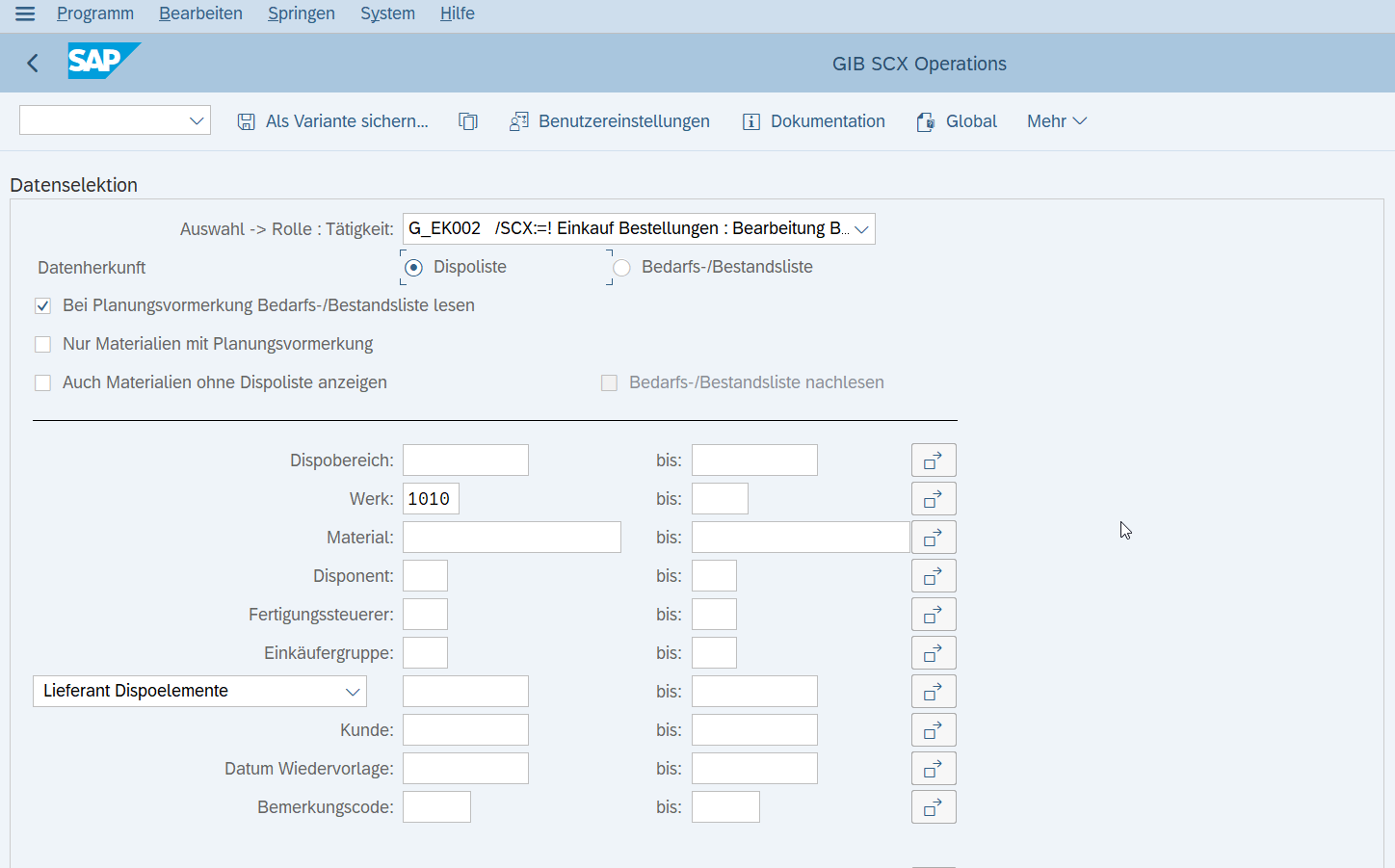1395x868 pixels.
Task: Uncheck Bei Planungsvormerkung Bedarfs-/Bestandsliste lesen
Action: tap(42, 306)
